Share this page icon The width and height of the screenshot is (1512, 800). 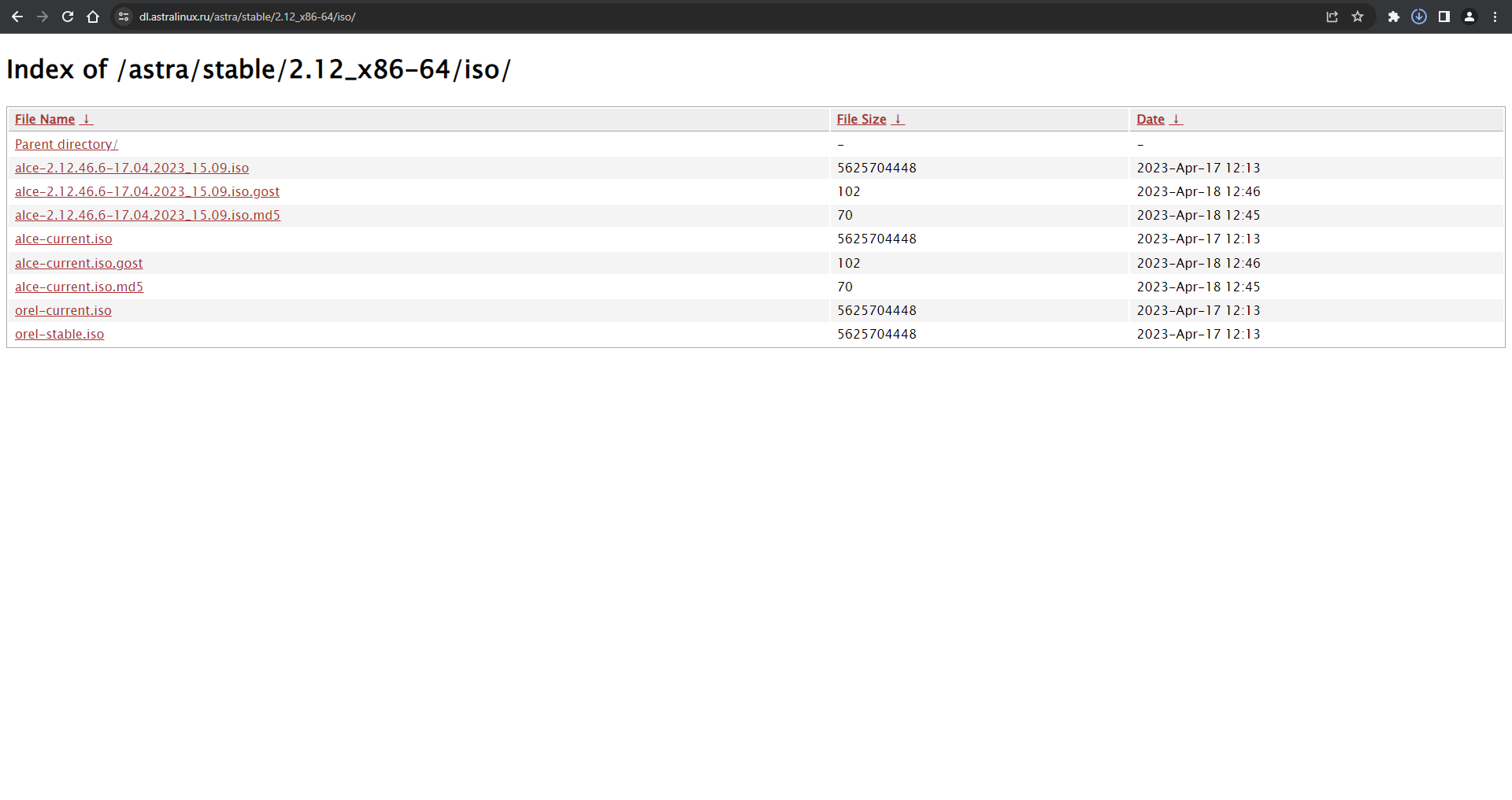1332,17
